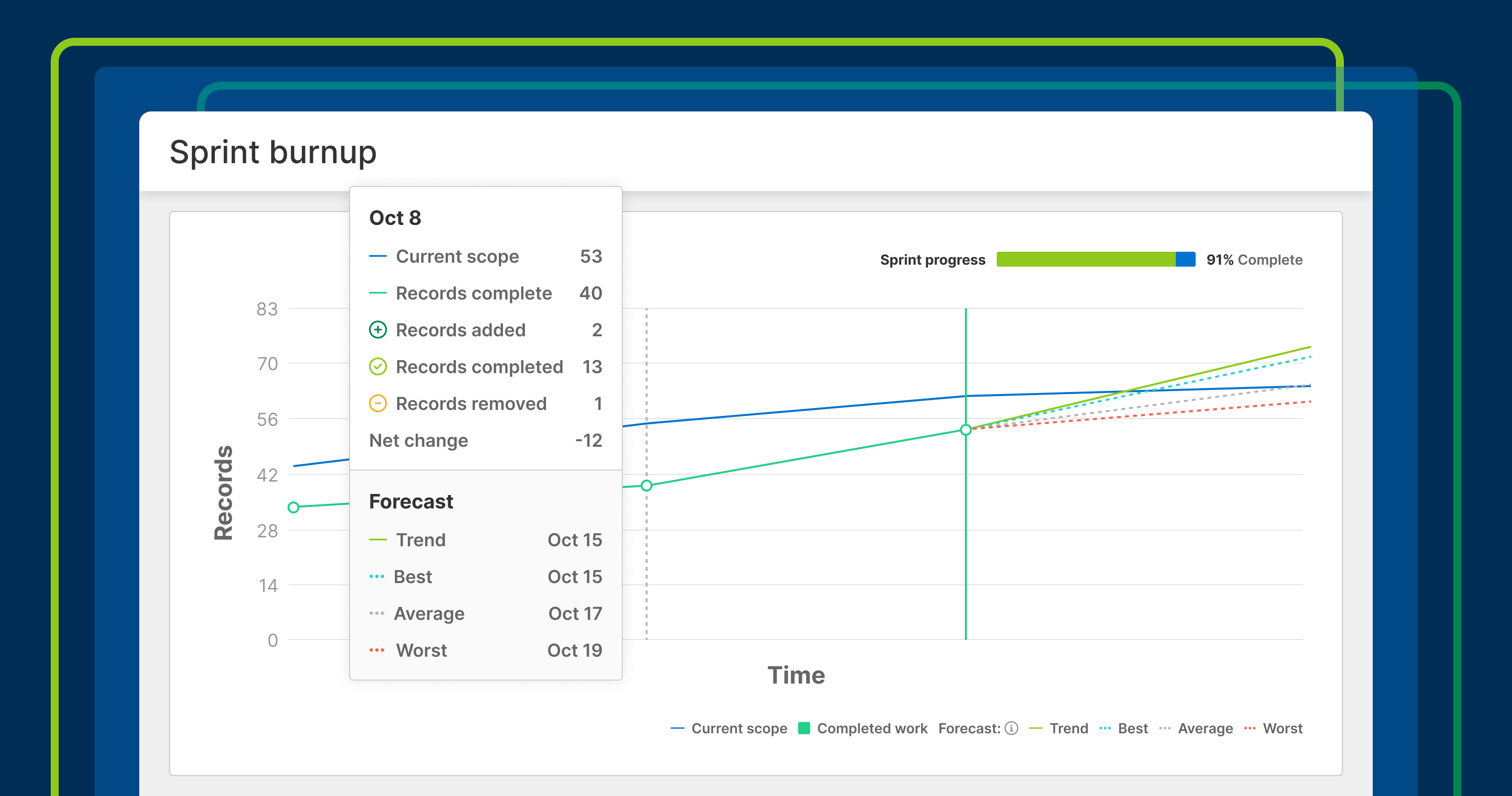Toggle Average forecast series in legend
The height and width of the screenshot is (796, 1512).
point(1205,728)
